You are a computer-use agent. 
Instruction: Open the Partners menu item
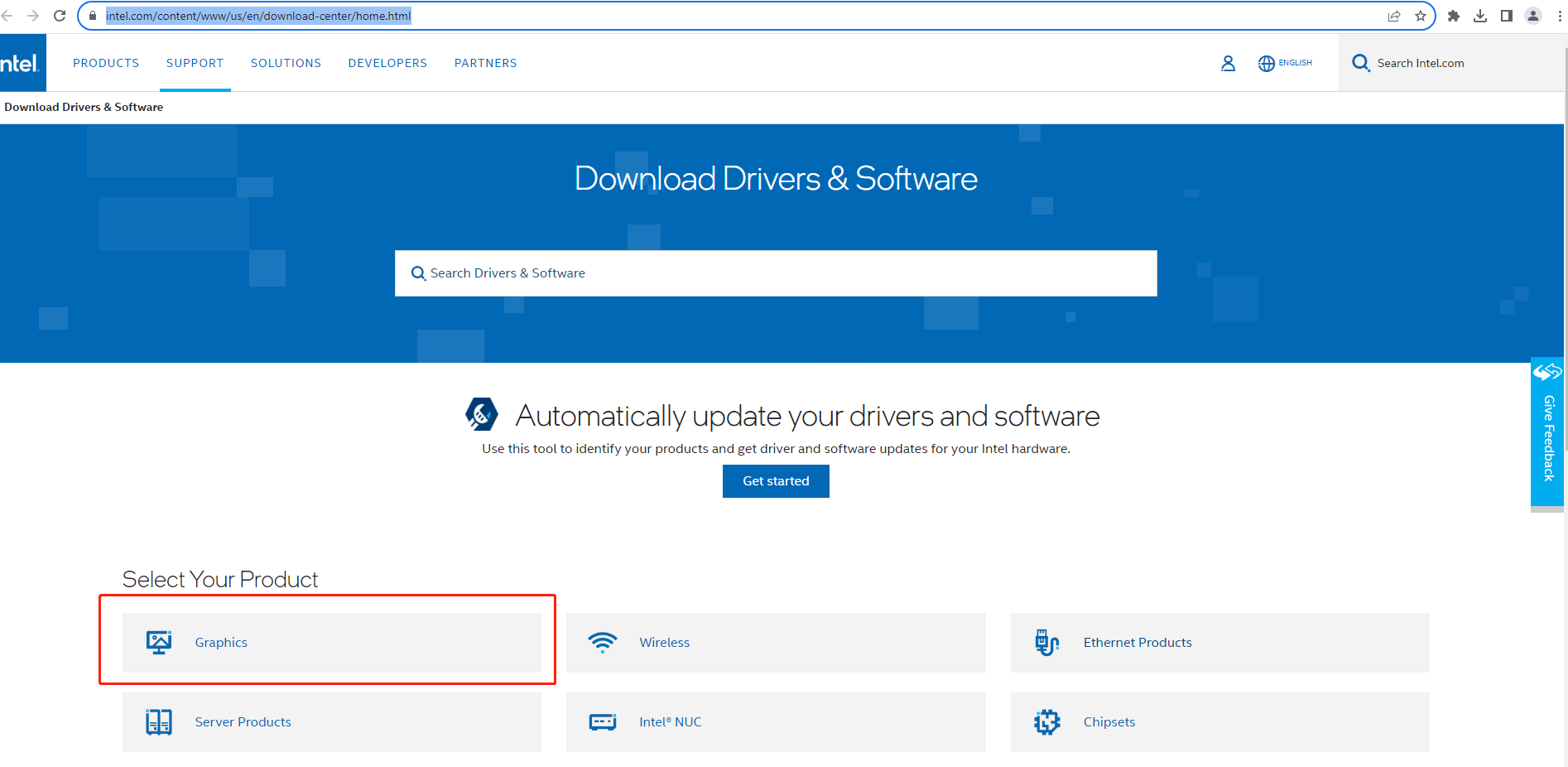[x=485, y=63]
